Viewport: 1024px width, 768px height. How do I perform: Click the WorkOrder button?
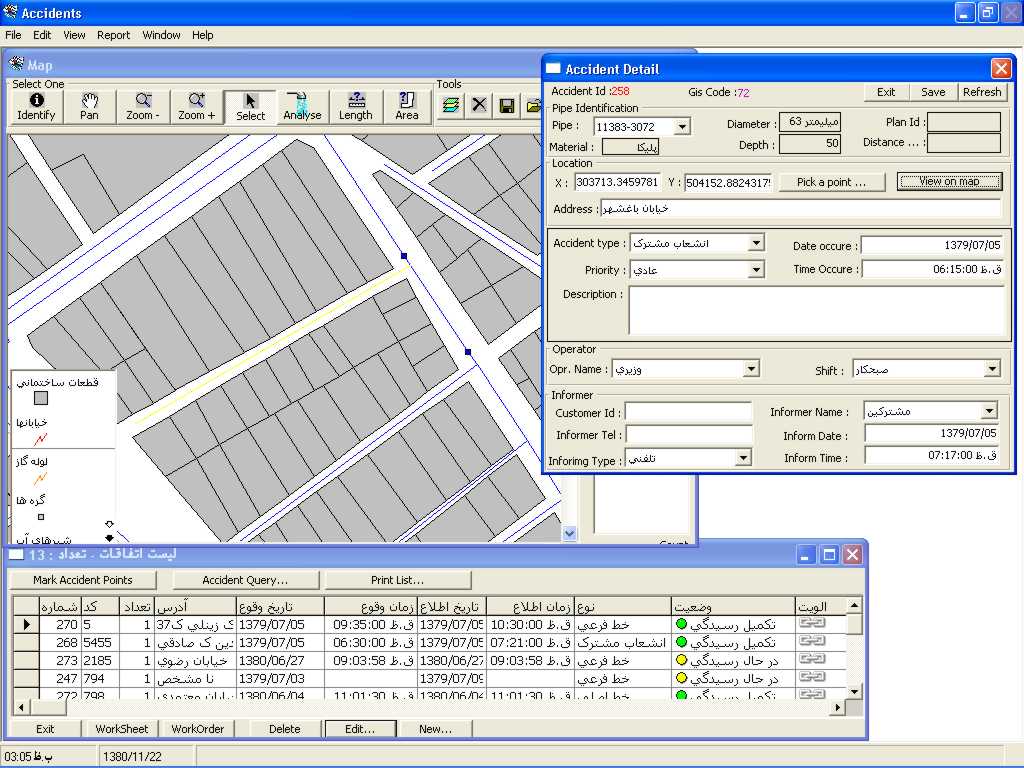(197, 729)
